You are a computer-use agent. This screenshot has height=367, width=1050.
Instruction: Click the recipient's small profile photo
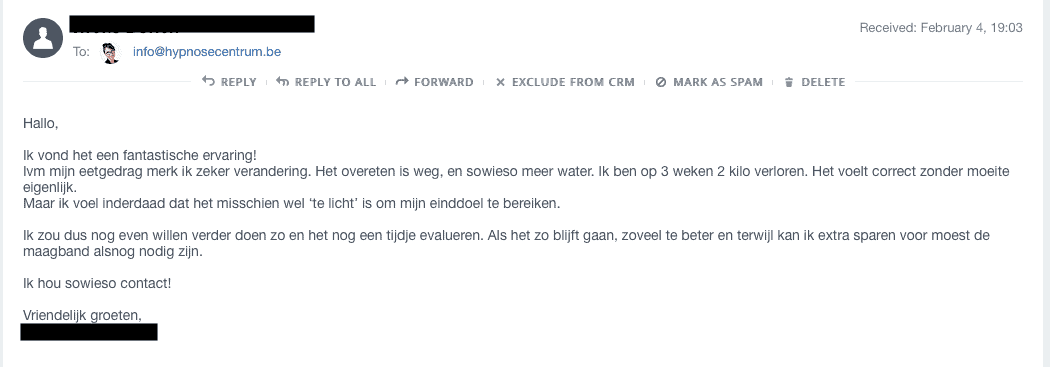coord(110,52)
